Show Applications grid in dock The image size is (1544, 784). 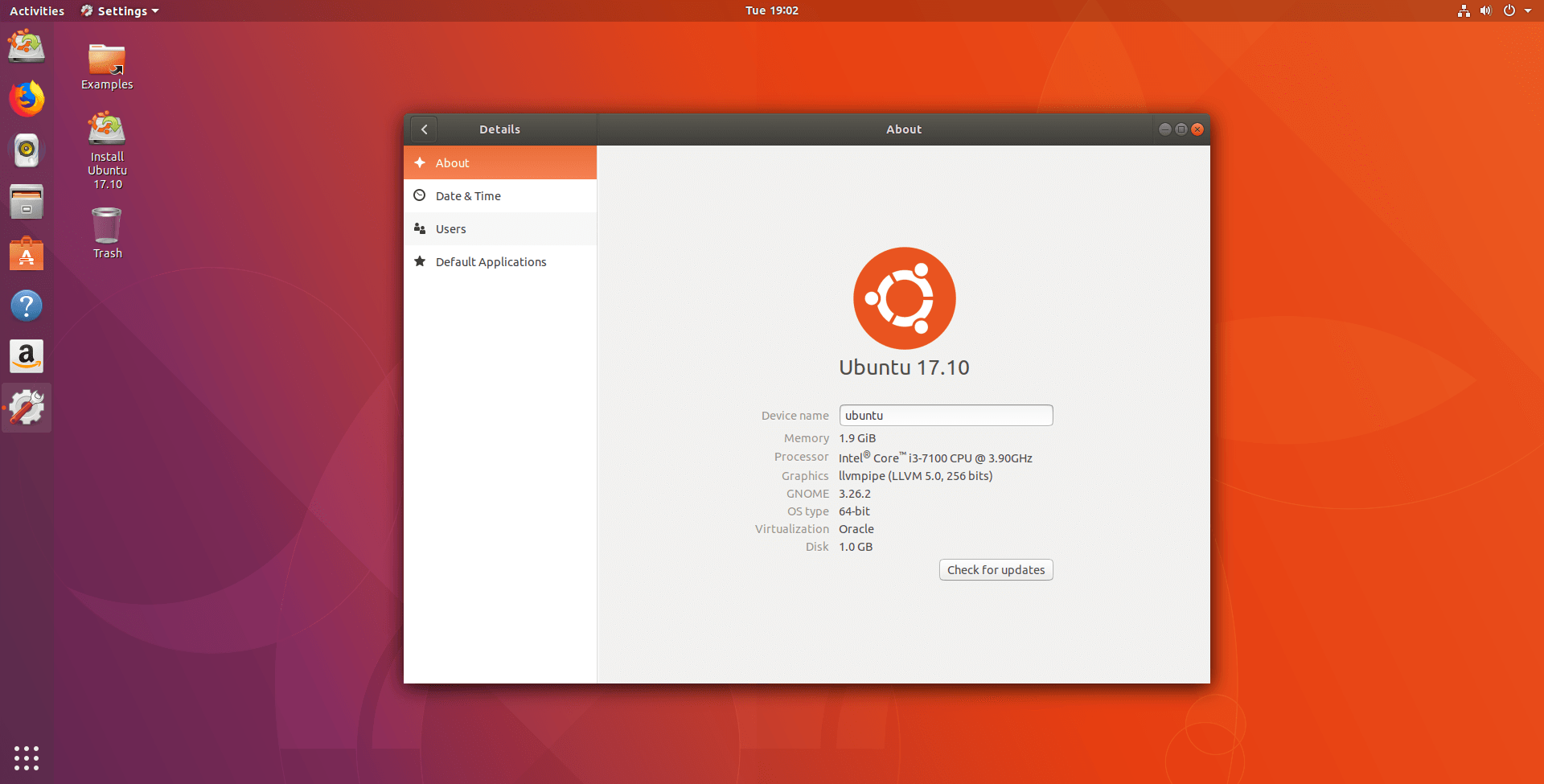27,757
